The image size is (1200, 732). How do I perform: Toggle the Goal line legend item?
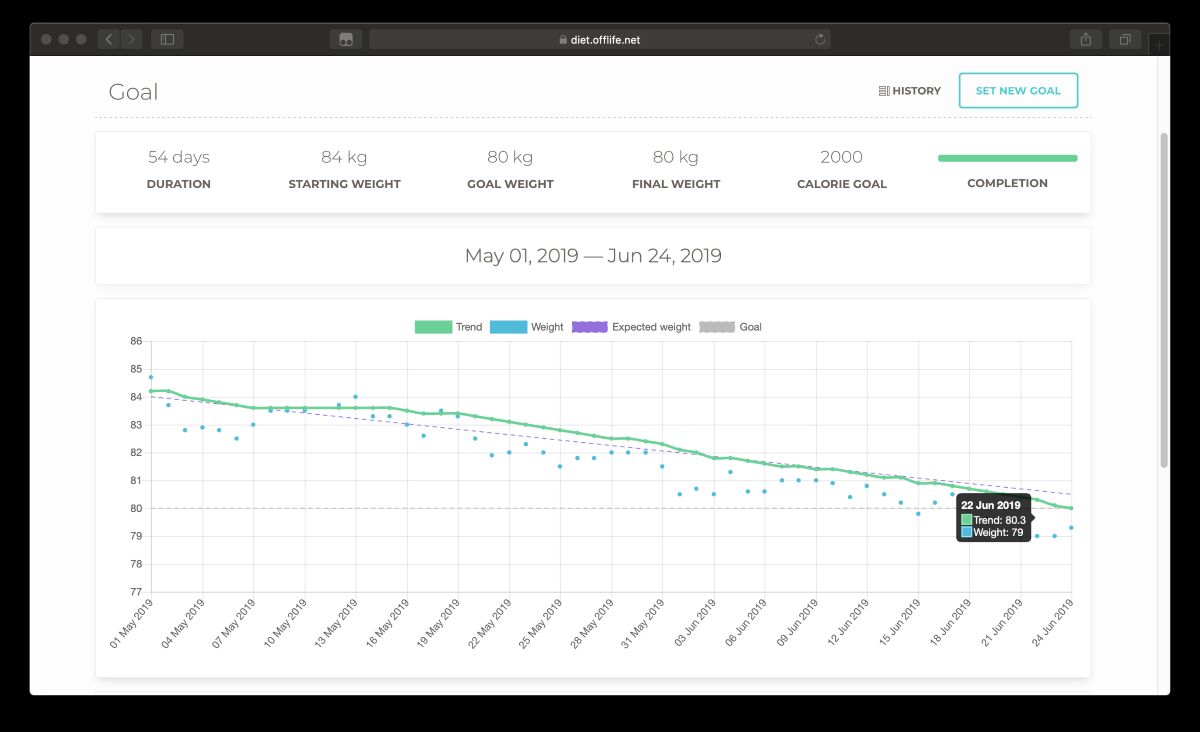coord(730,327)
